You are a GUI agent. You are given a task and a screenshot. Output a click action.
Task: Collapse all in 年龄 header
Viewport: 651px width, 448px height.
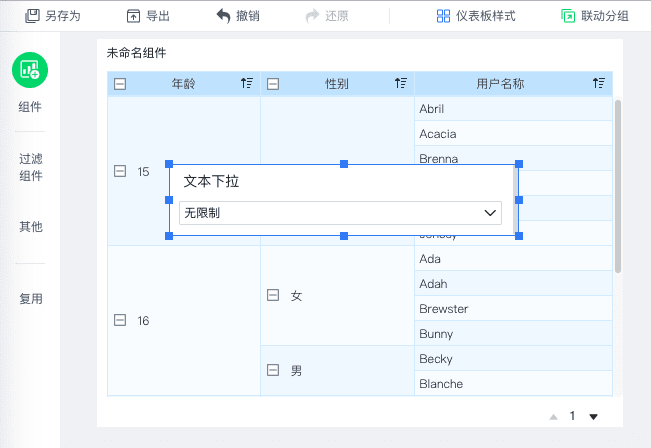120,84
